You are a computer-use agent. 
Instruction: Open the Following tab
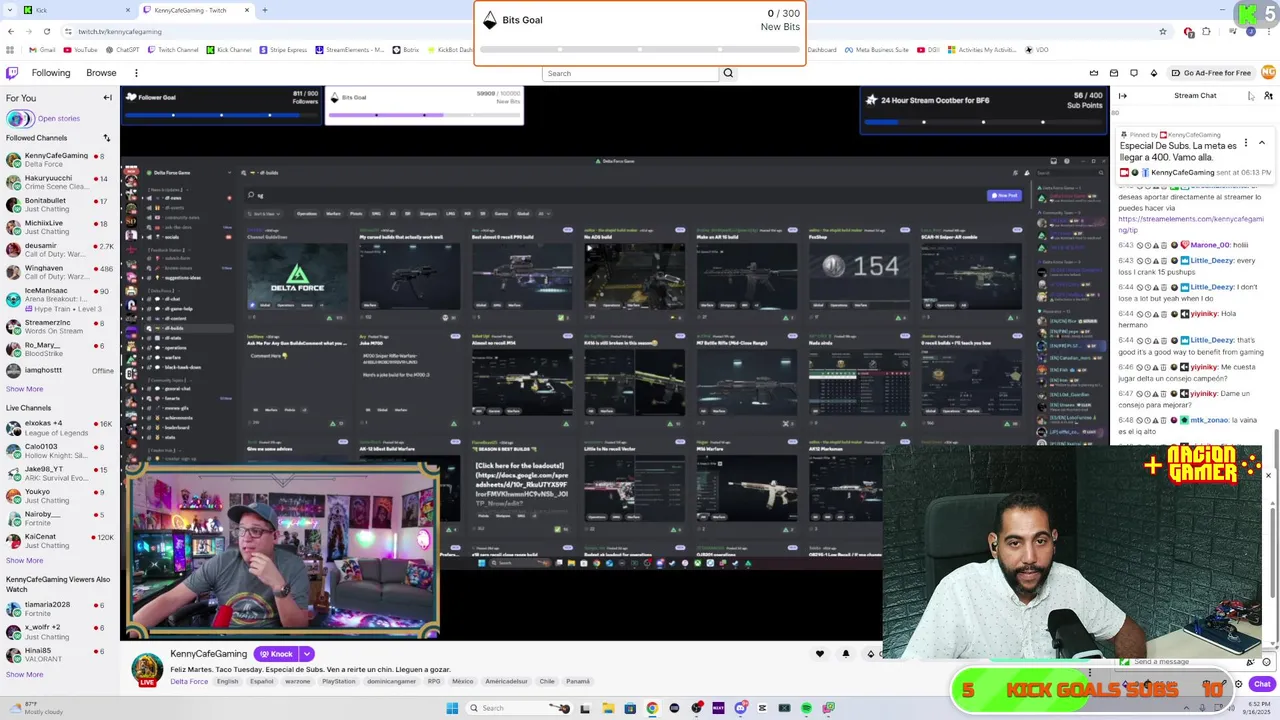pos(51,73)
